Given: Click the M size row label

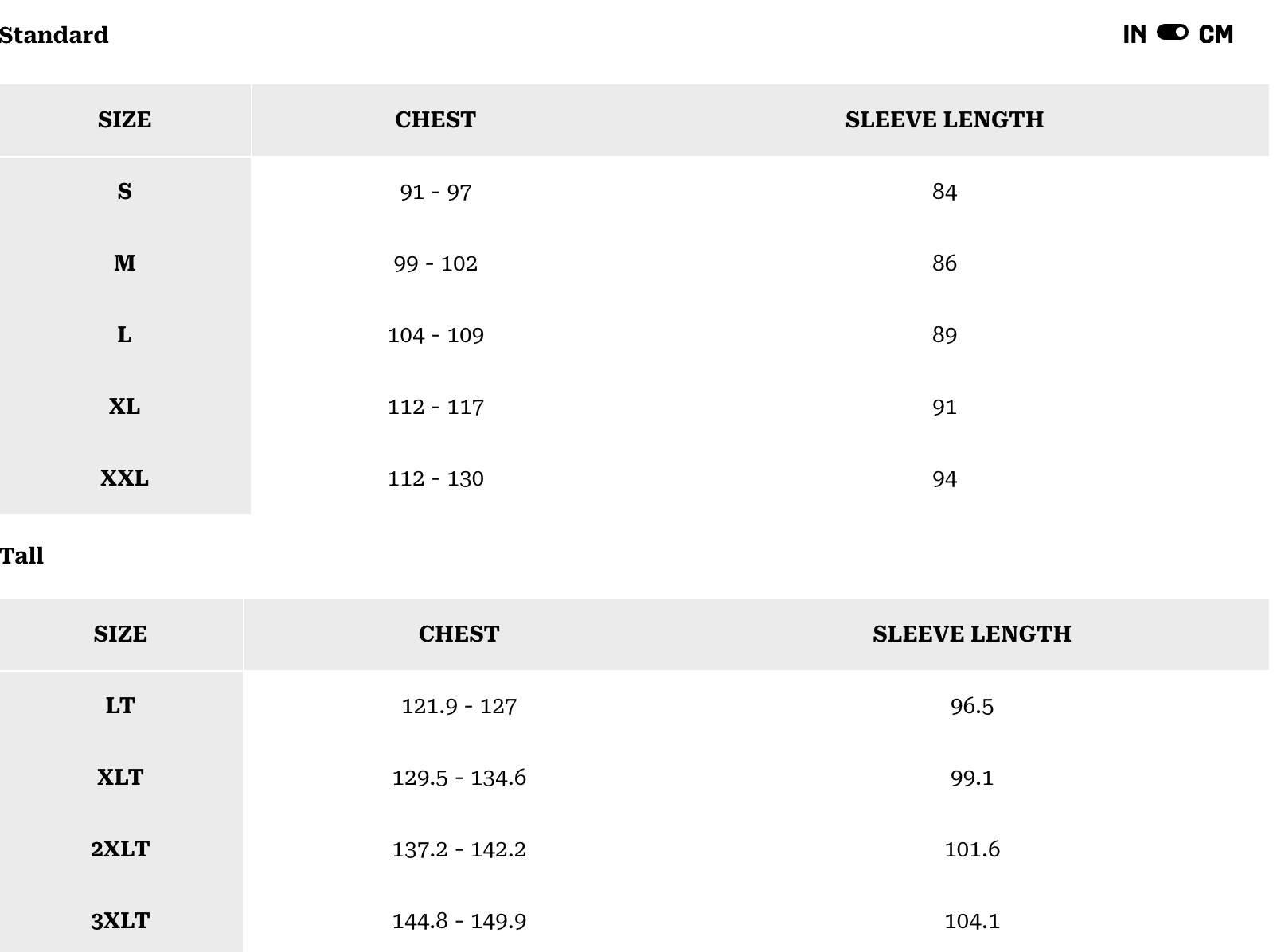Looking at the screenshot, I should (x=124, y=263).
